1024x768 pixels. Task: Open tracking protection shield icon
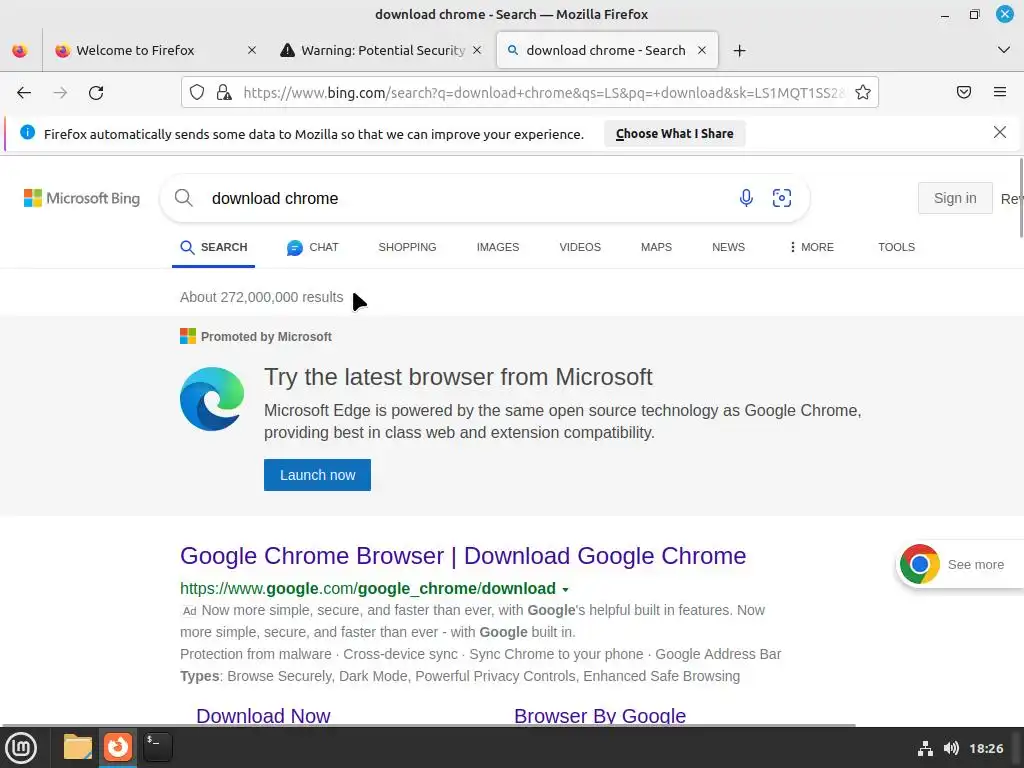(197, 92)
